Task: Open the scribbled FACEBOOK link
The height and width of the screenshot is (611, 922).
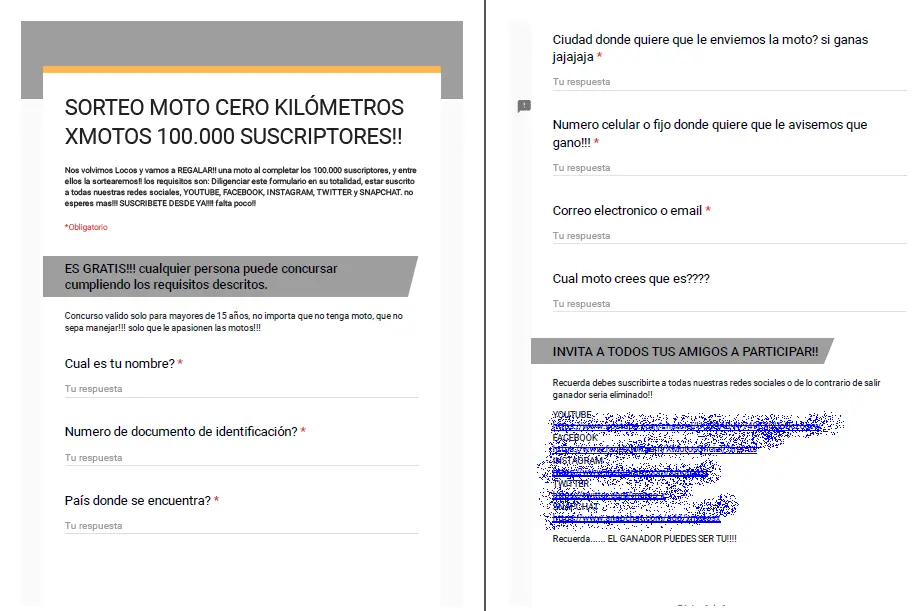Action: point(654,450)
